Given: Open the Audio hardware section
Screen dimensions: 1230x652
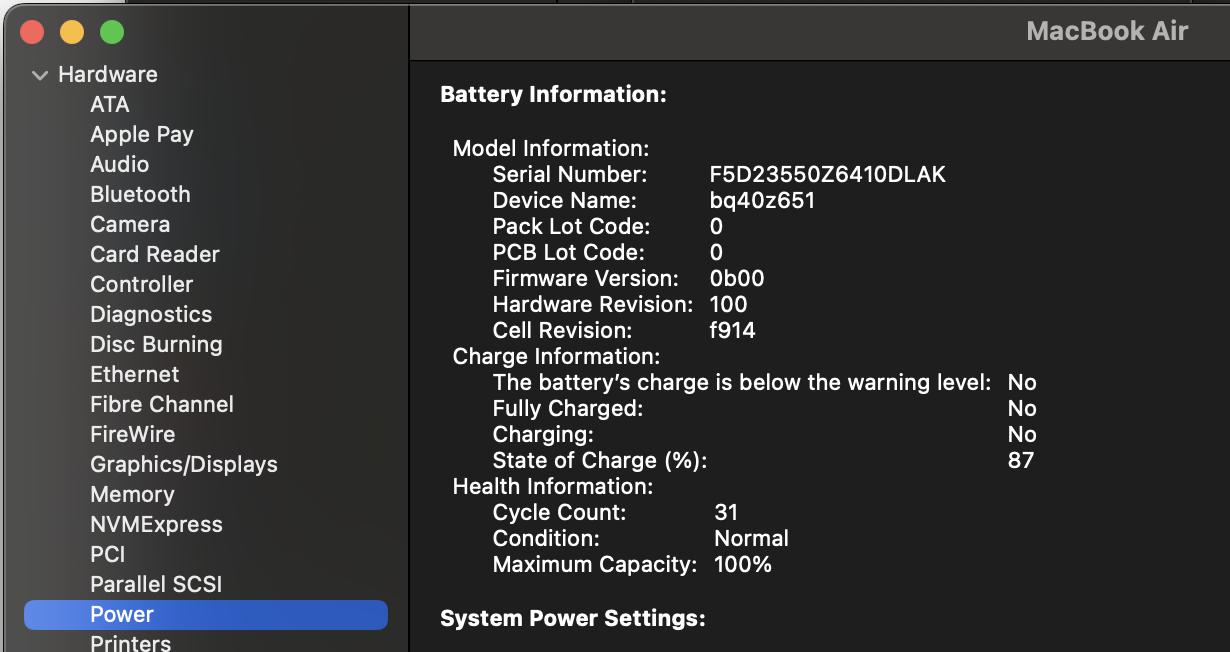Looking at the screenshot, I should pyautogui.click(x=120, y=164).
